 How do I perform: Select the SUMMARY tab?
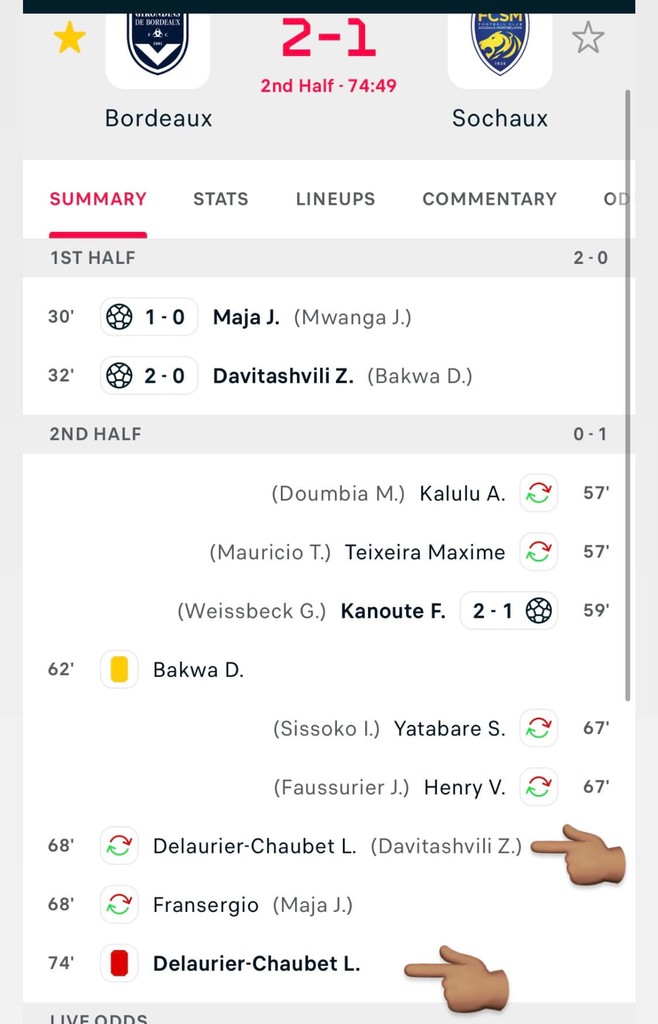(98, 199)
